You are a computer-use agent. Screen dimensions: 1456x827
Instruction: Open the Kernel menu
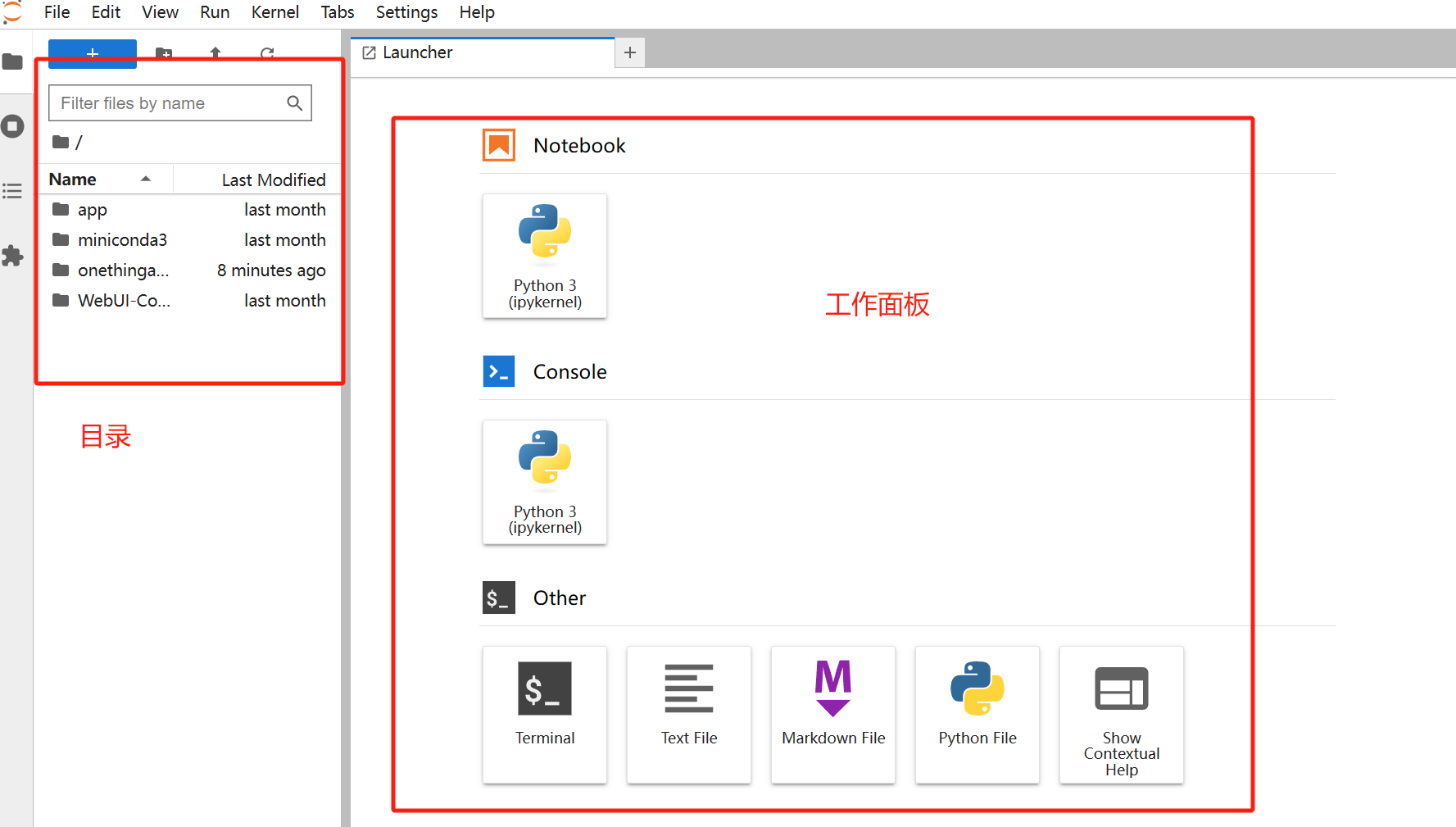click(x=274, y=12)
